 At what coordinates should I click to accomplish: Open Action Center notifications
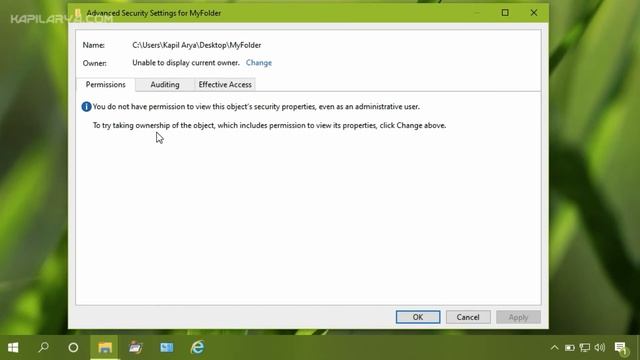pos(621,348)
